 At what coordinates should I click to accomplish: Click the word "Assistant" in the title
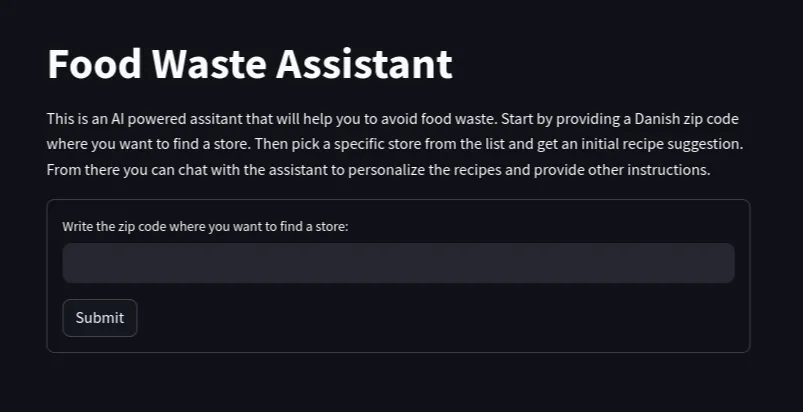364,64
